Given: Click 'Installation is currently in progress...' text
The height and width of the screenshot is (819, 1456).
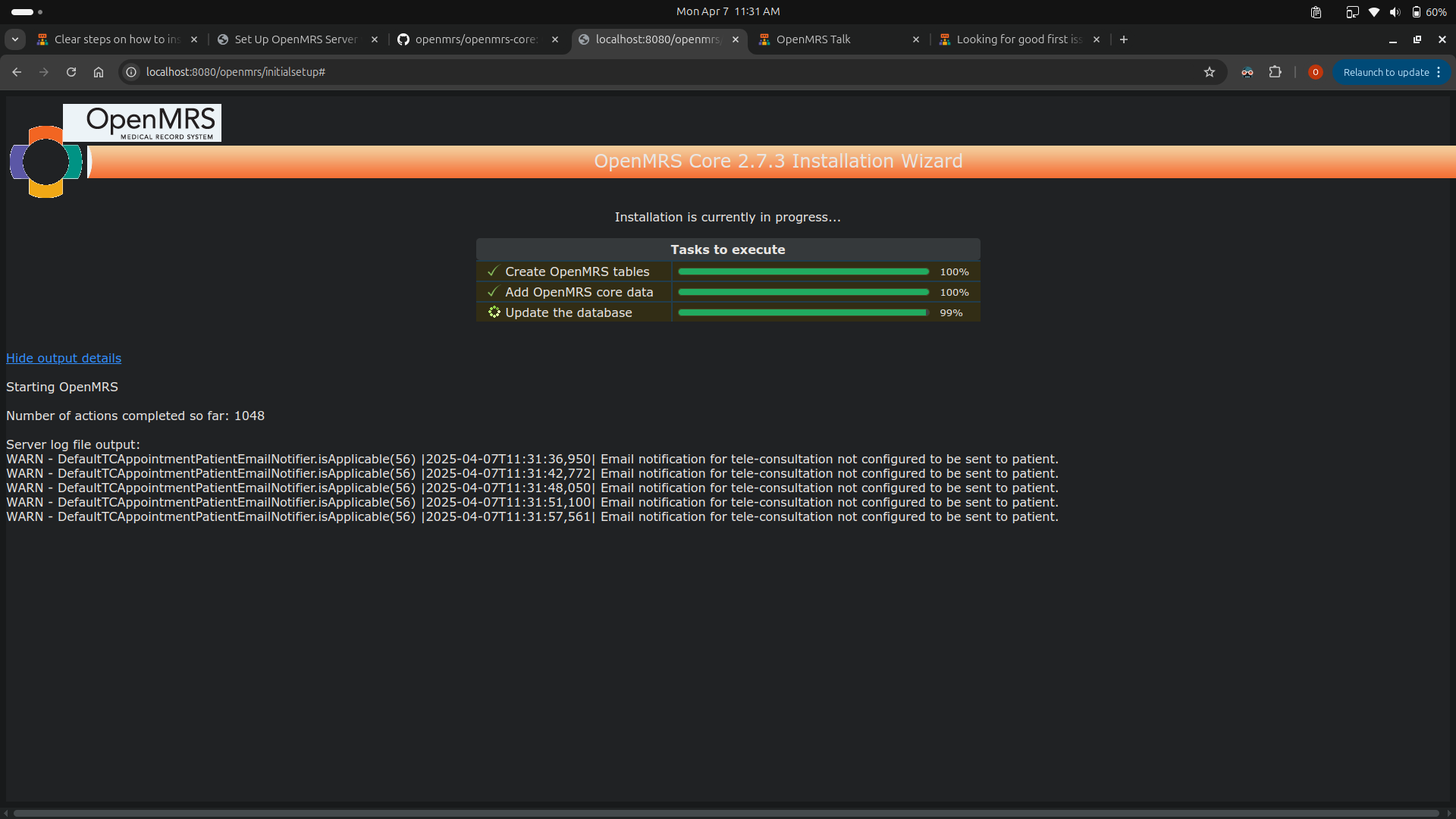Looking at the screenshot, I should click(x=727, y=217).
